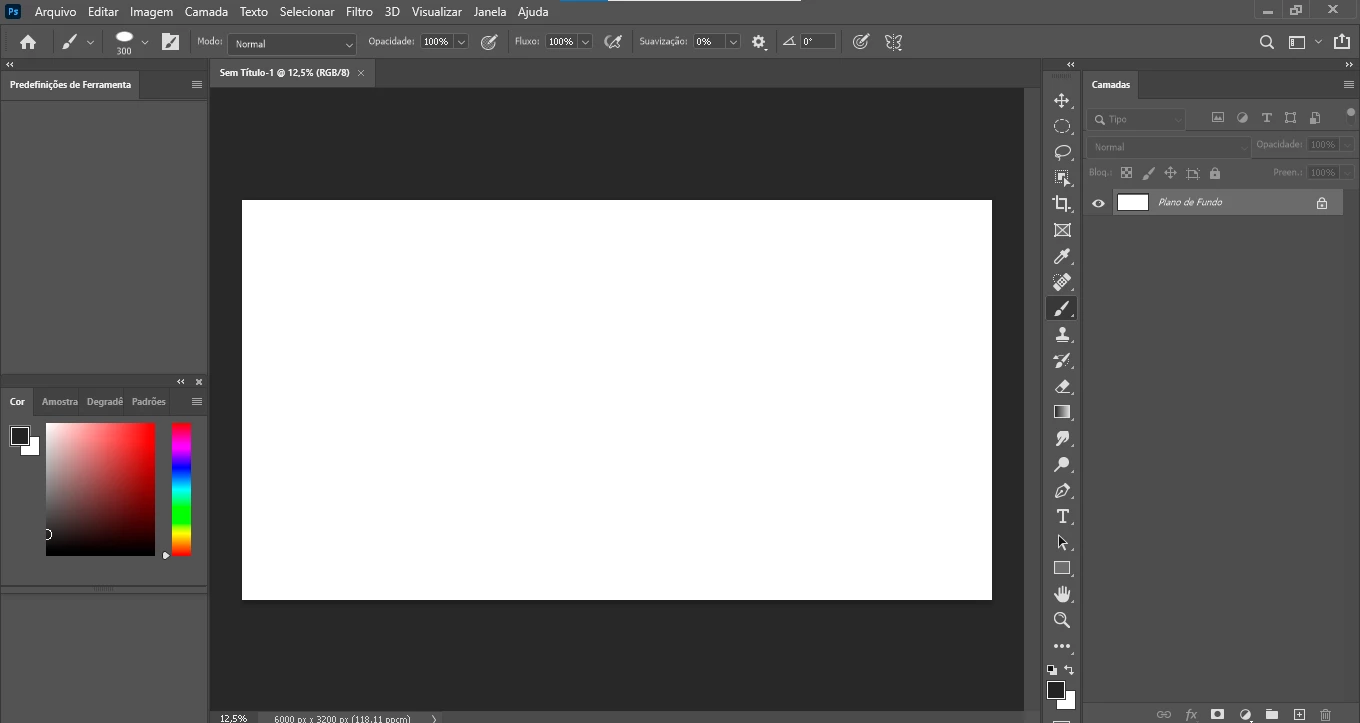Toggle lock transparent pixels in Camadas
The image size is (1360, 723).
(x=1126, y=173)
